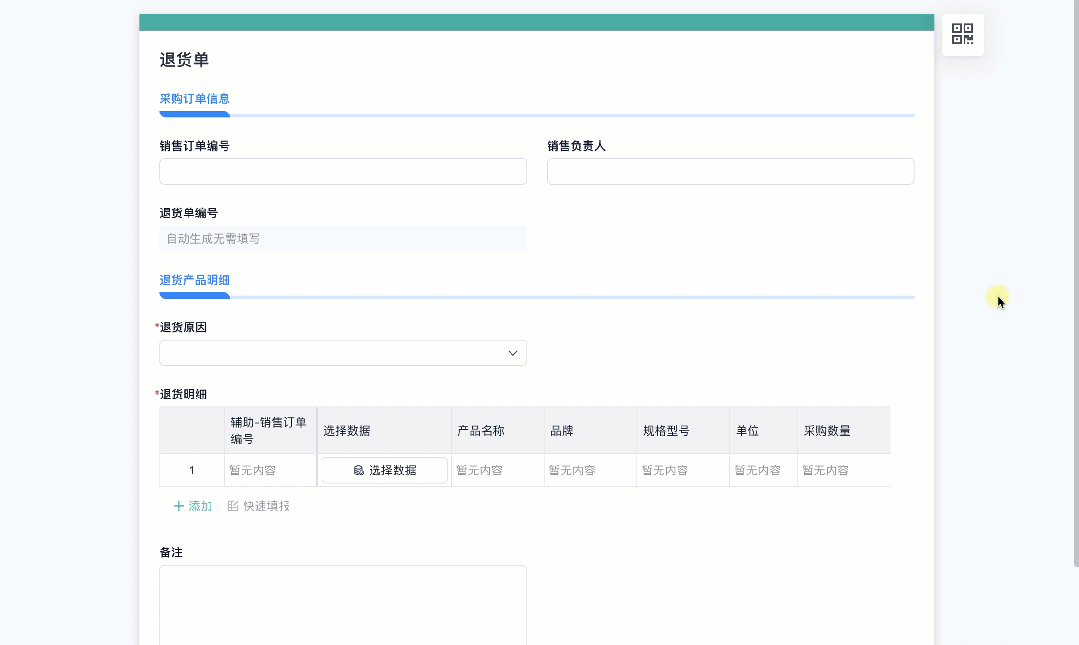Click the 辅助-销售订单编号 column header
1079x645 pixels.
pyautogui.click(x=270, y=430)
